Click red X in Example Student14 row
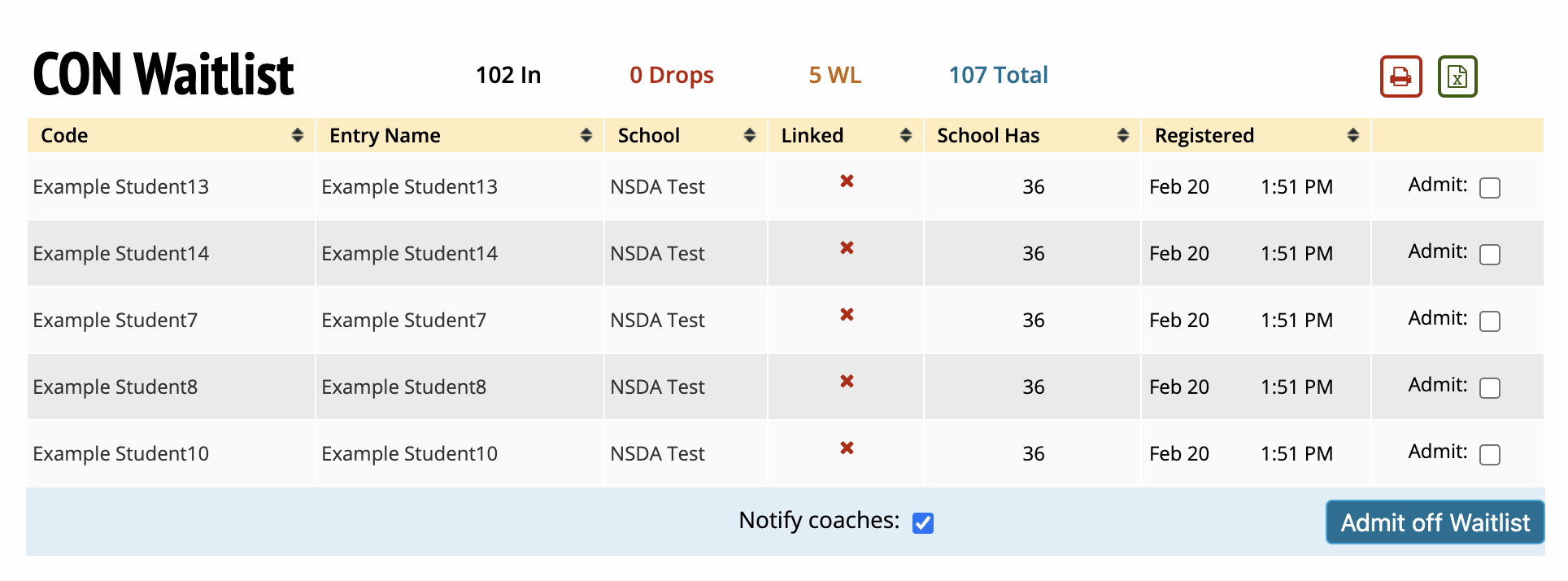1568x581 pixels. tap(847, 247)
